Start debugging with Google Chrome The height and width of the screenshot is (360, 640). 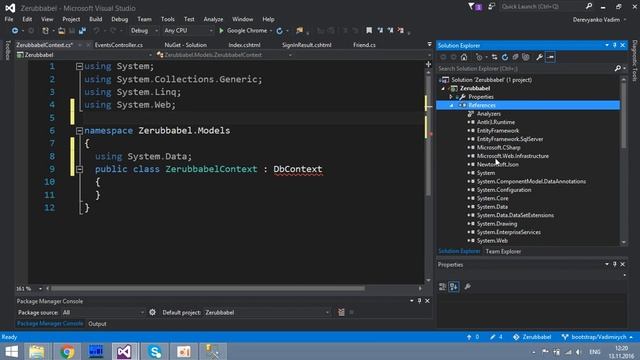point(243,31)
